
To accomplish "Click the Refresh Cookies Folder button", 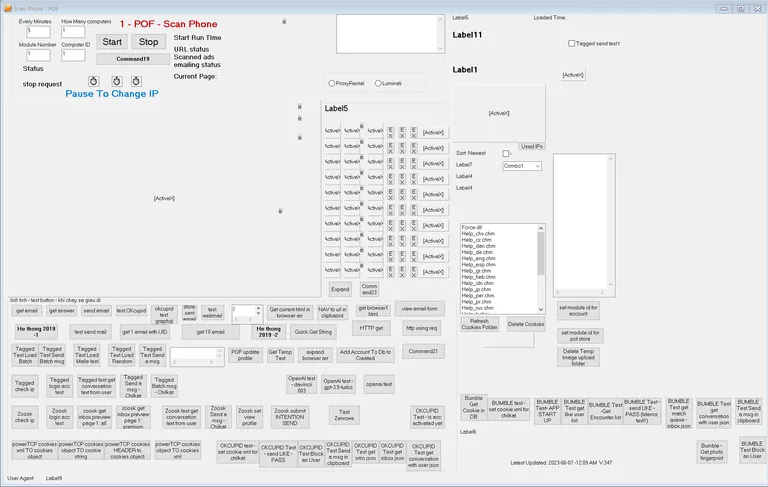I will coord(479,324).
